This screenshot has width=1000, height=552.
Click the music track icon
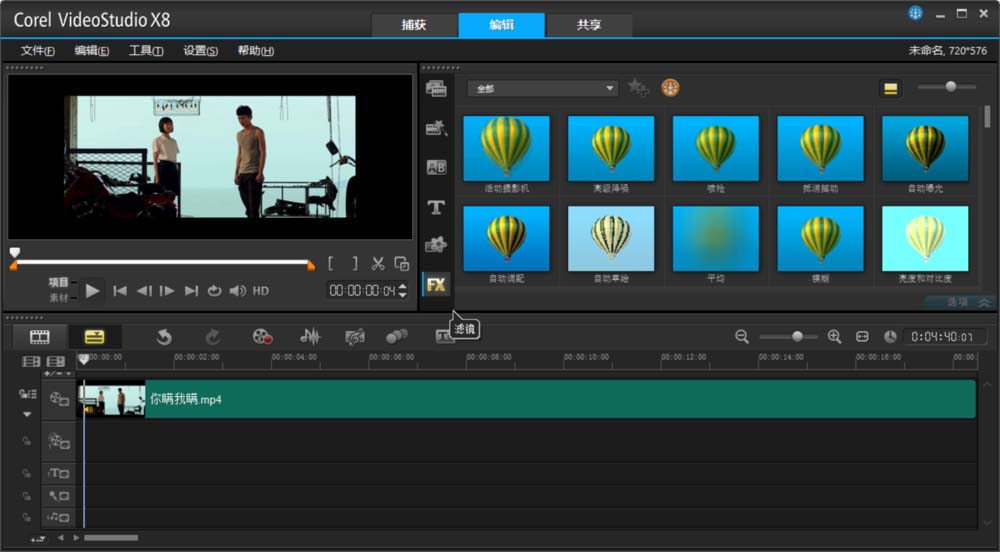click(59, 517)
